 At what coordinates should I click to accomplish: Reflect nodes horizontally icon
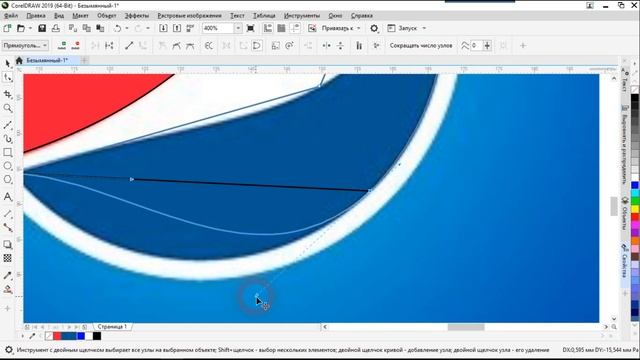click(327, 45)
